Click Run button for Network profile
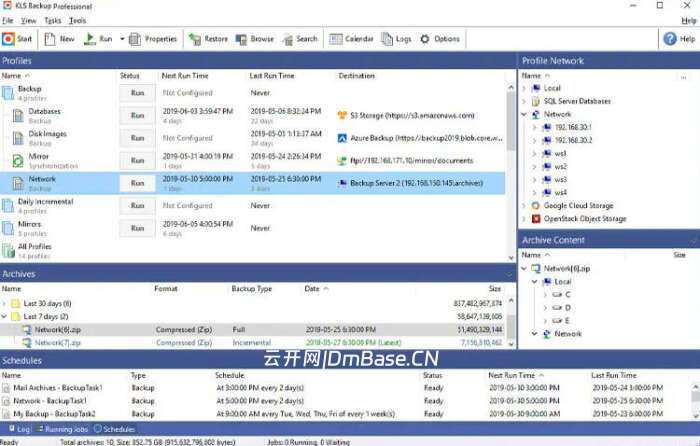The height and width of the screenshot is (446, 700). pos(138,183)
